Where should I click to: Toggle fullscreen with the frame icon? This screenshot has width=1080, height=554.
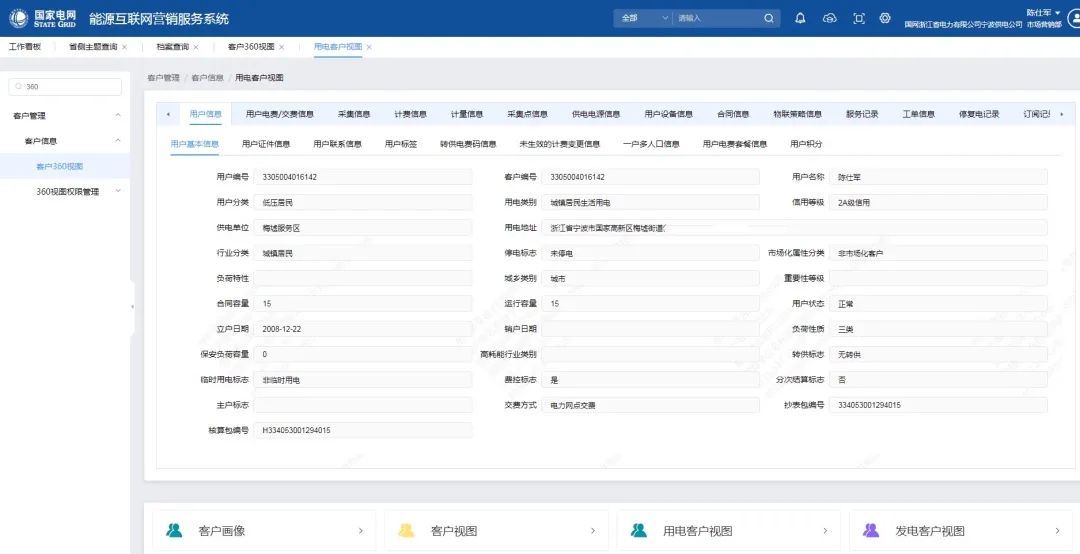[859, 19]
